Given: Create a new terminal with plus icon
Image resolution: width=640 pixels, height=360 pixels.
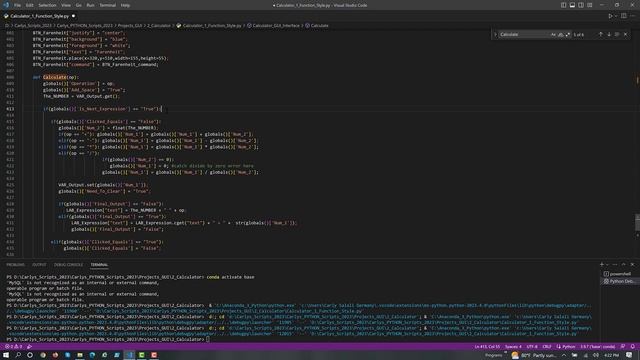Looking at the screenshot, I should (602, 264).
